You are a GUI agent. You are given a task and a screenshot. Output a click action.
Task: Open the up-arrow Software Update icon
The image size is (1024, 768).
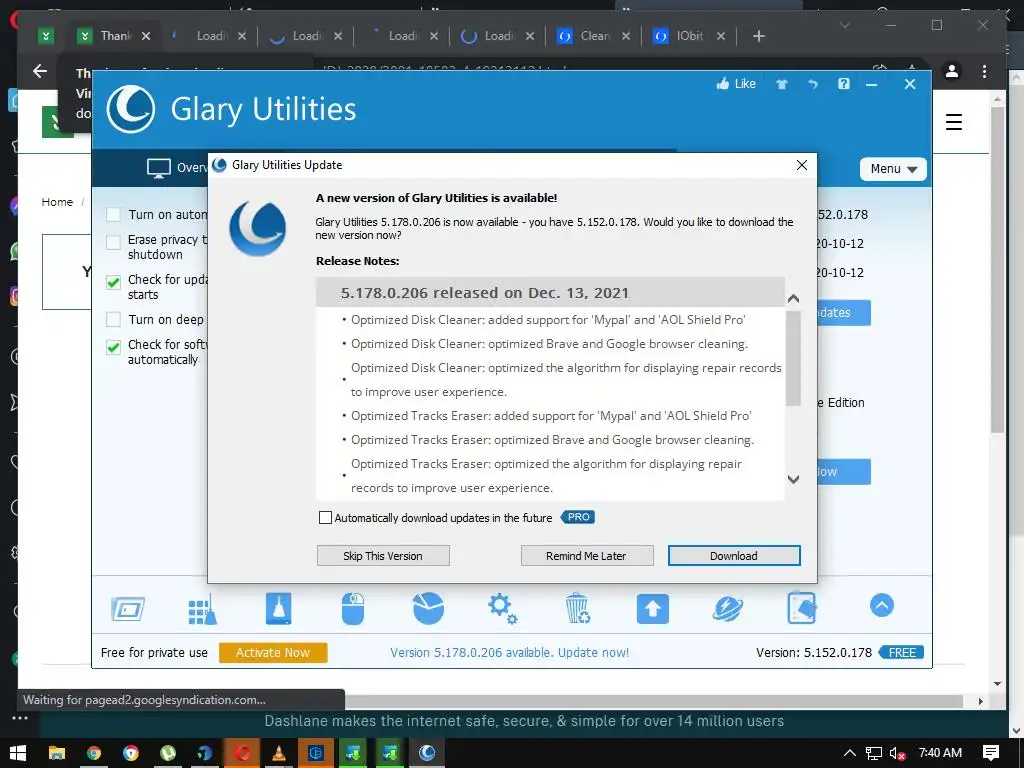pyautogui.click(x=653, y=609)
